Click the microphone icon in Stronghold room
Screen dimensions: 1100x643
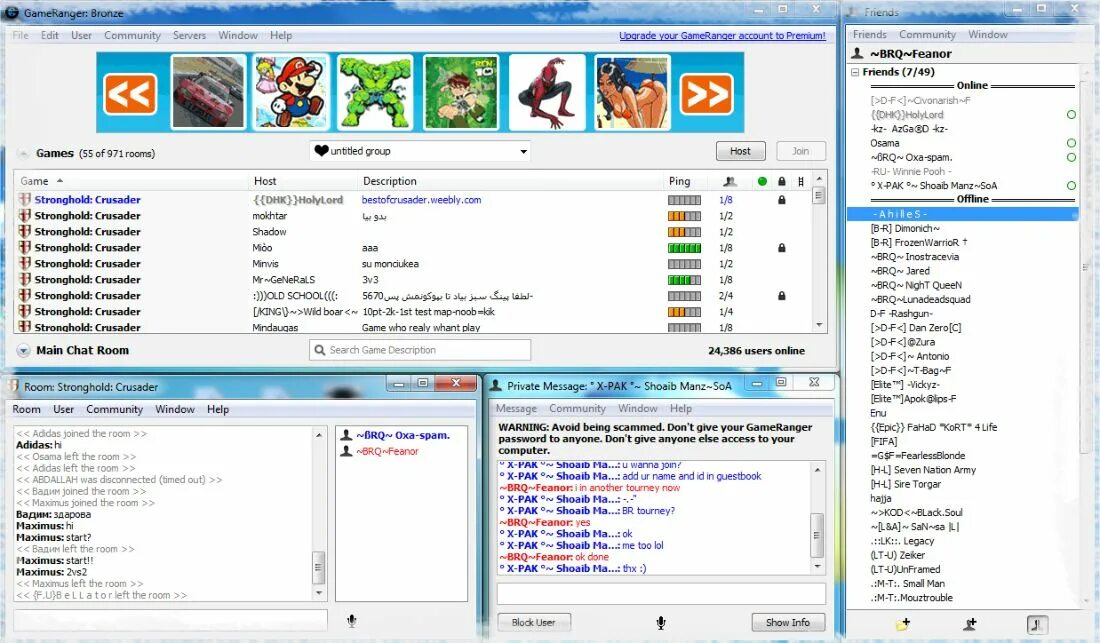tap(352, 621)
